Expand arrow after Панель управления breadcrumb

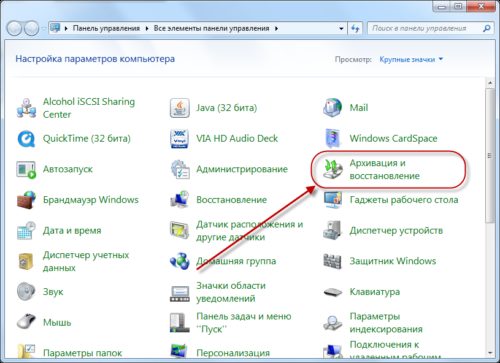[x=147, y=29]
